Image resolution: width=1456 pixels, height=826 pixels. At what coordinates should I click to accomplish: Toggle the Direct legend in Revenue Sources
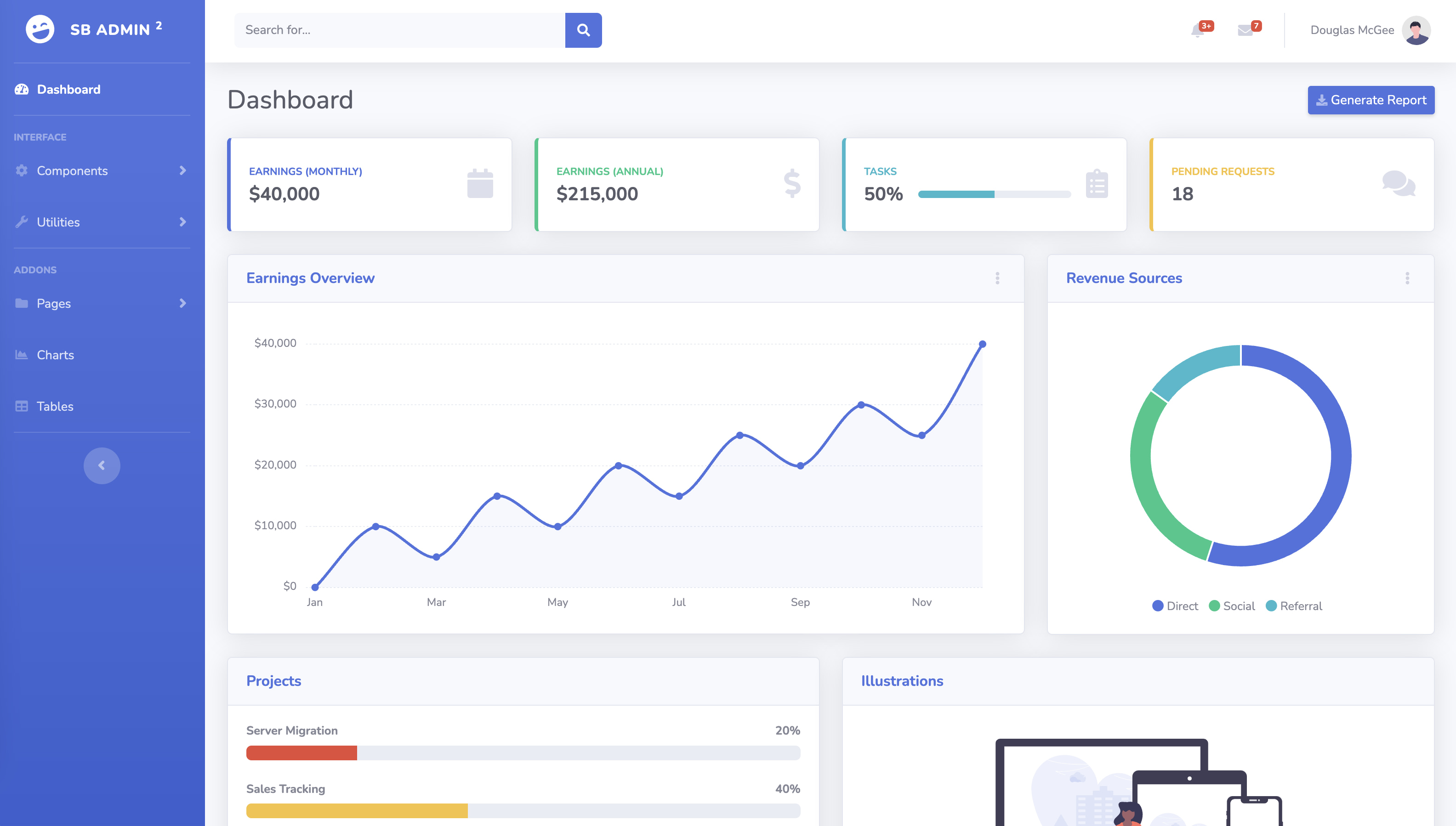coord(1175,606)
